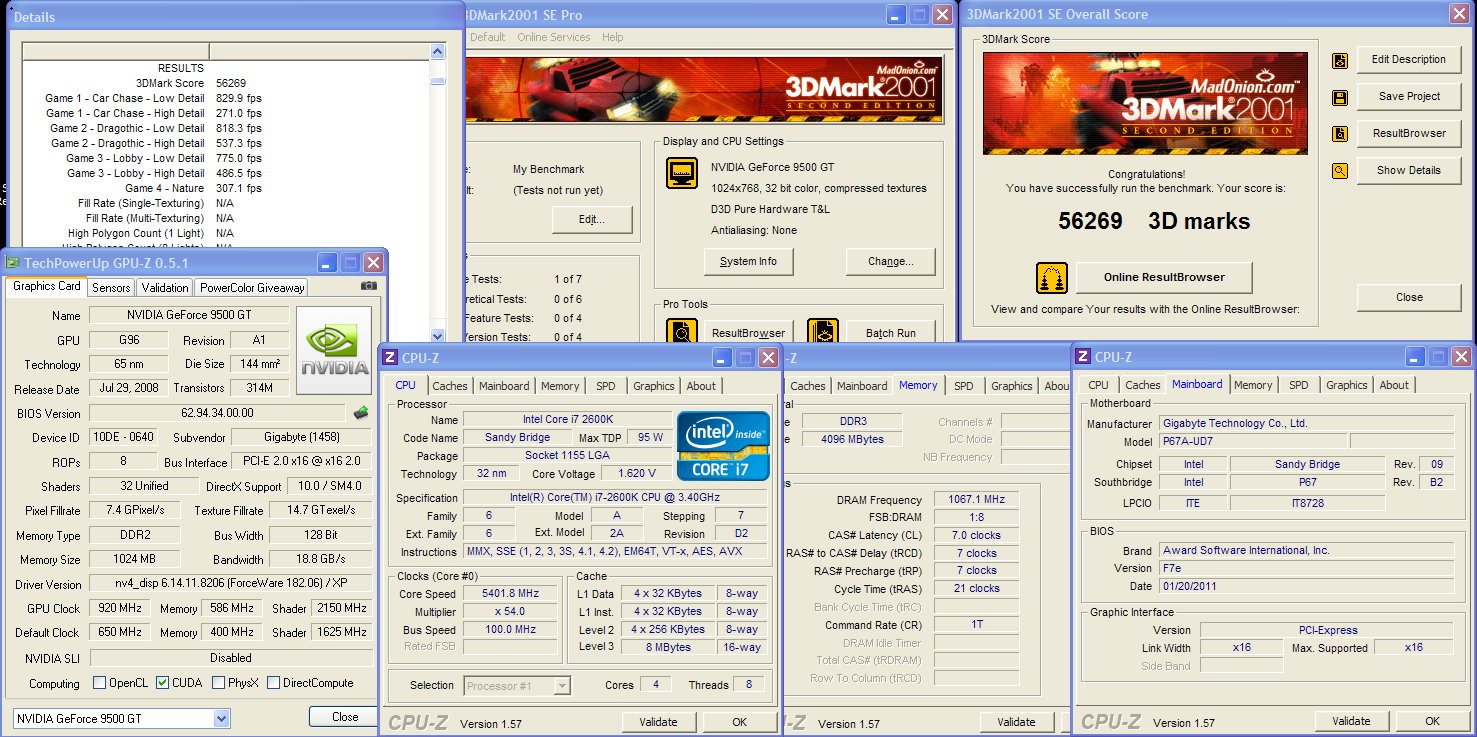Toggle the OpenCL checkbox in GPU-Z
Viewport: 1477px width, 737px height.
(99, 683)
